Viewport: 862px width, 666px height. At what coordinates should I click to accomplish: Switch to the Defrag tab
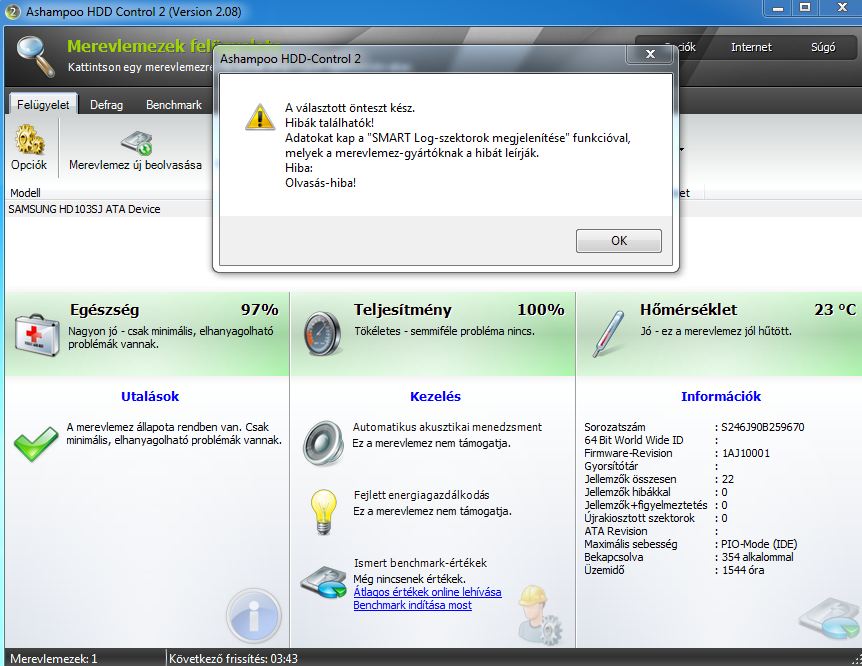click(107, 104)
